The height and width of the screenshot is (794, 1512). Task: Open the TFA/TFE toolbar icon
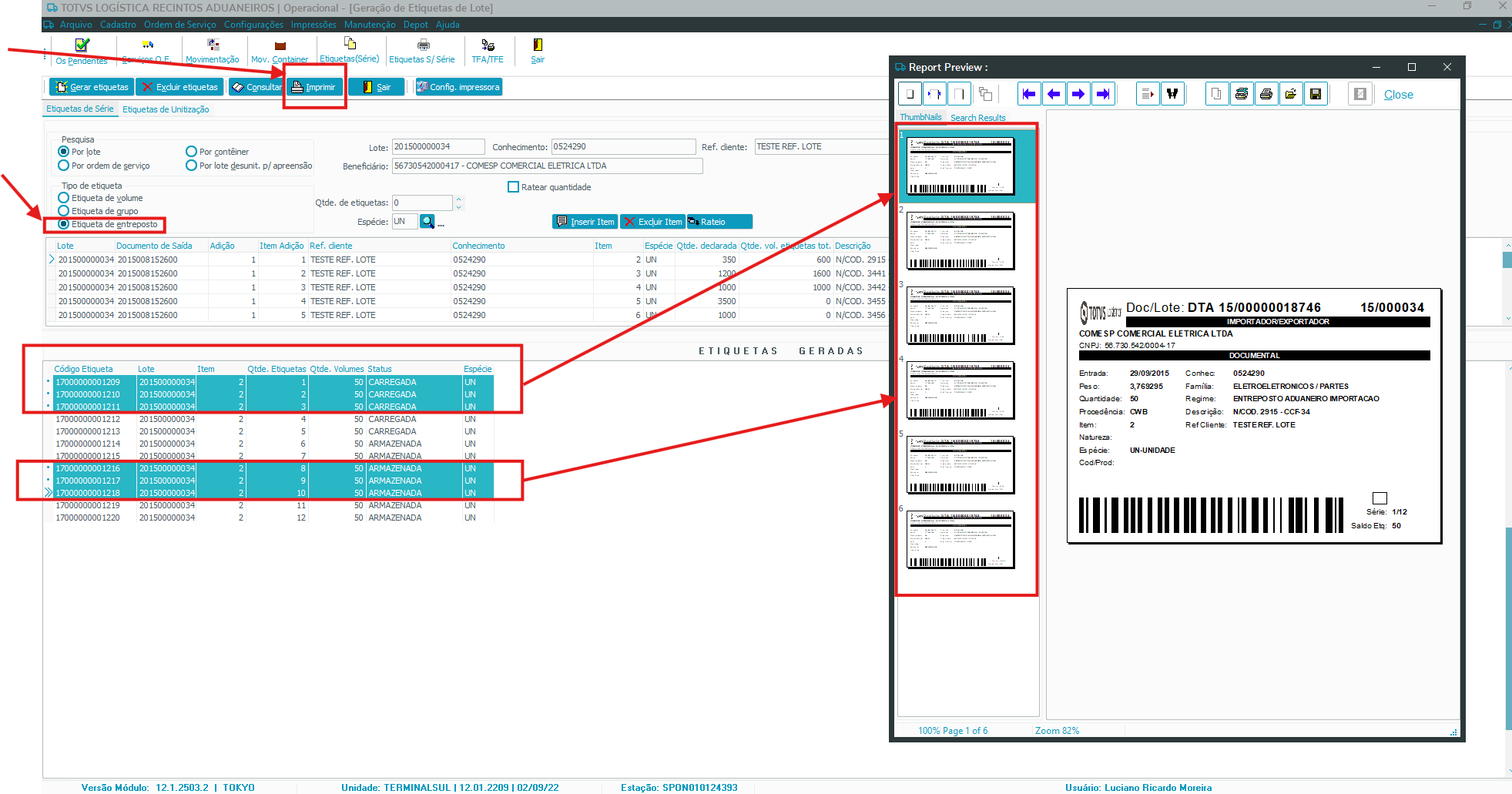click(x=488, y=45)
